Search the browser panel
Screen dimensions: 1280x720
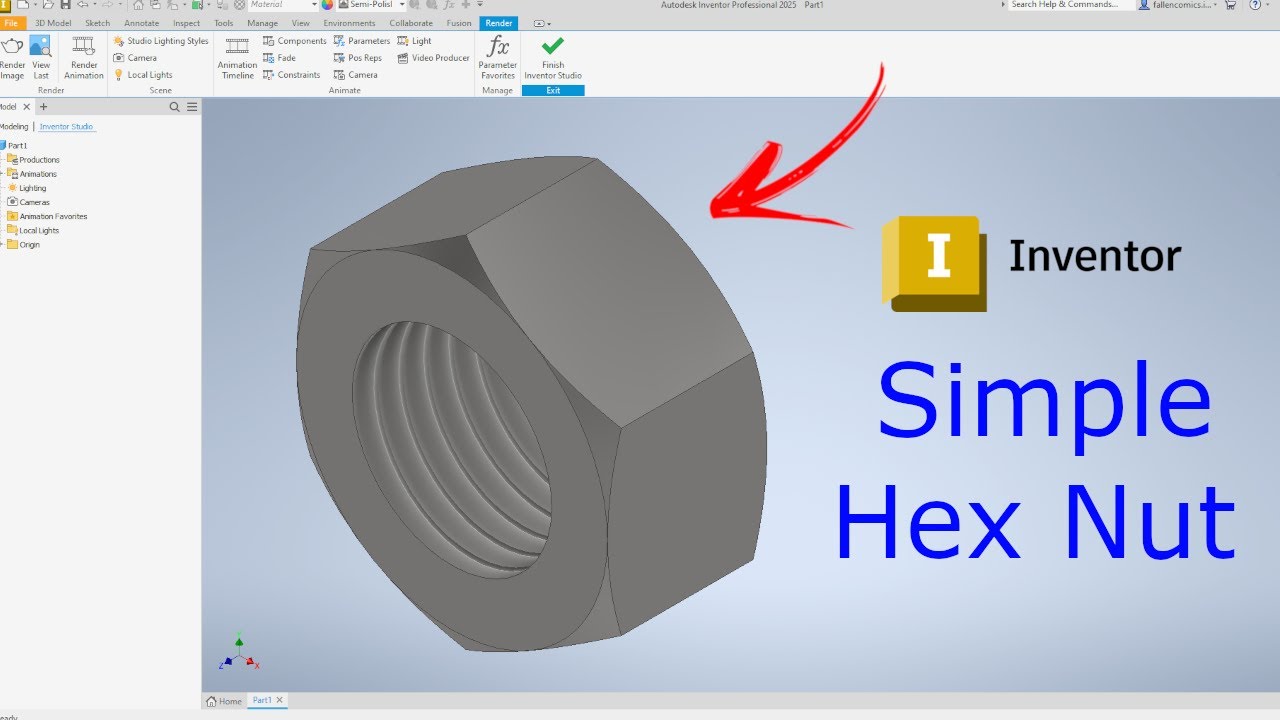[x=175, y=106]
